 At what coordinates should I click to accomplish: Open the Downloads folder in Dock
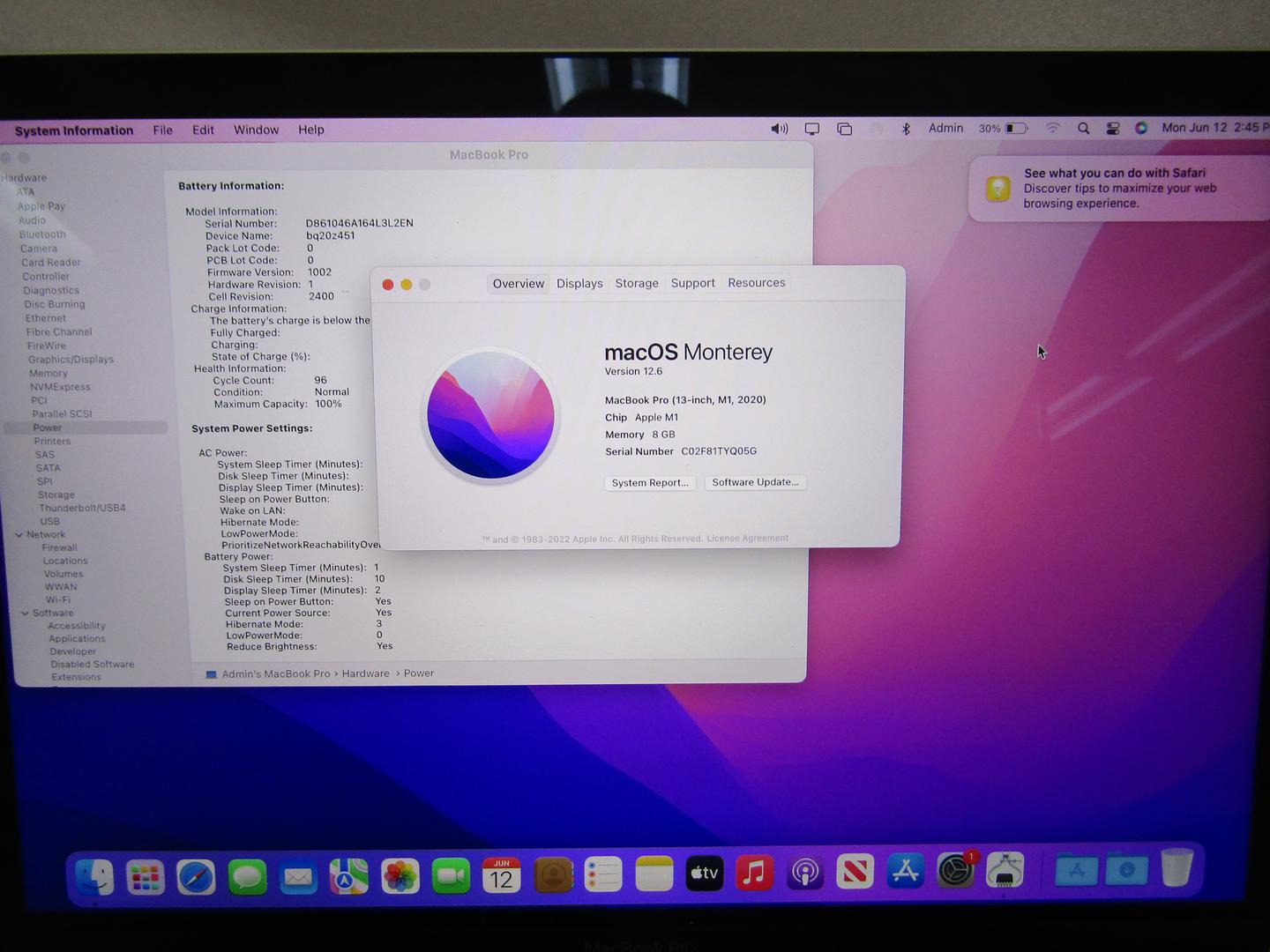tap(1126, 870)
